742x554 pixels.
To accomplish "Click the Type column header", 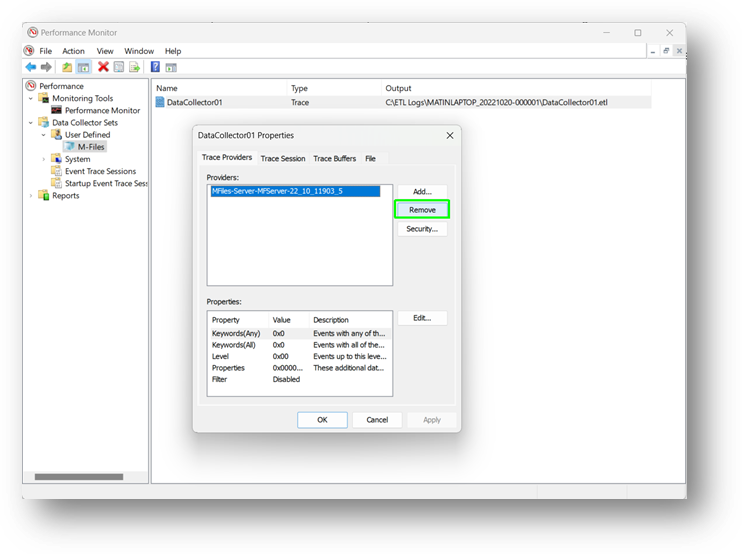I will [x=334, y=88].
